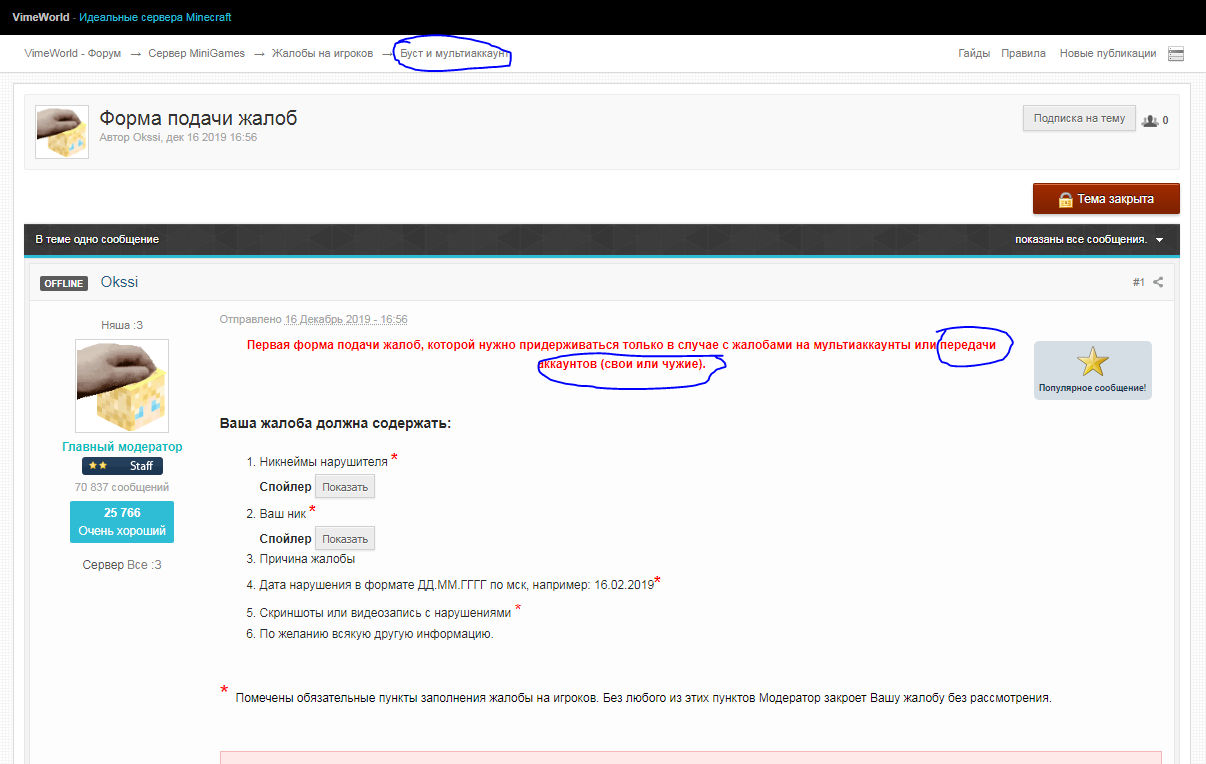Open the Буст и мультиаккаунт breadcrumb
Image resolution: width=1206 pixels, height=764 pixels.
coord(454,54)
